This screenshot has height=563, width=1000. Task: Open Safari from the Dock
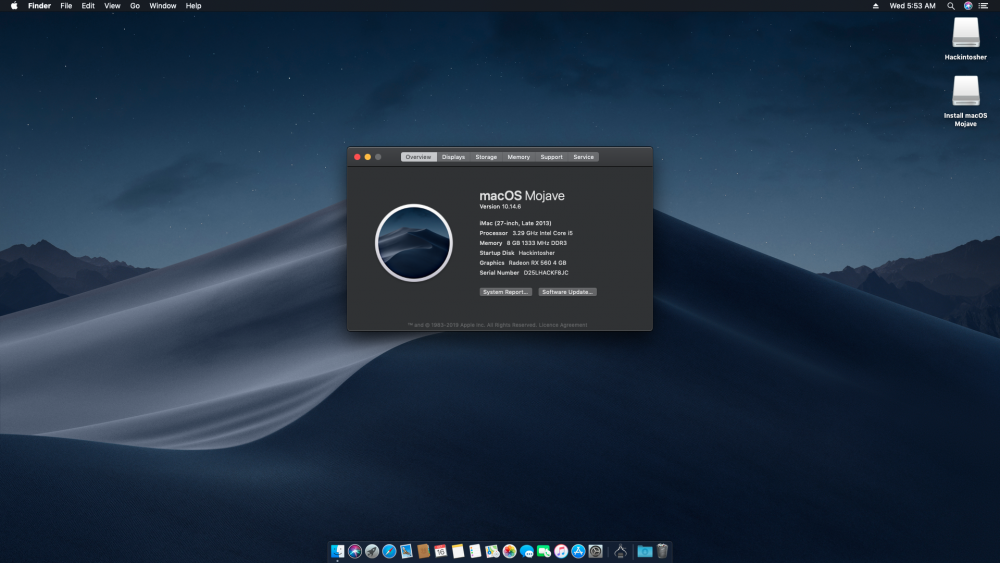tap(389, 551)
